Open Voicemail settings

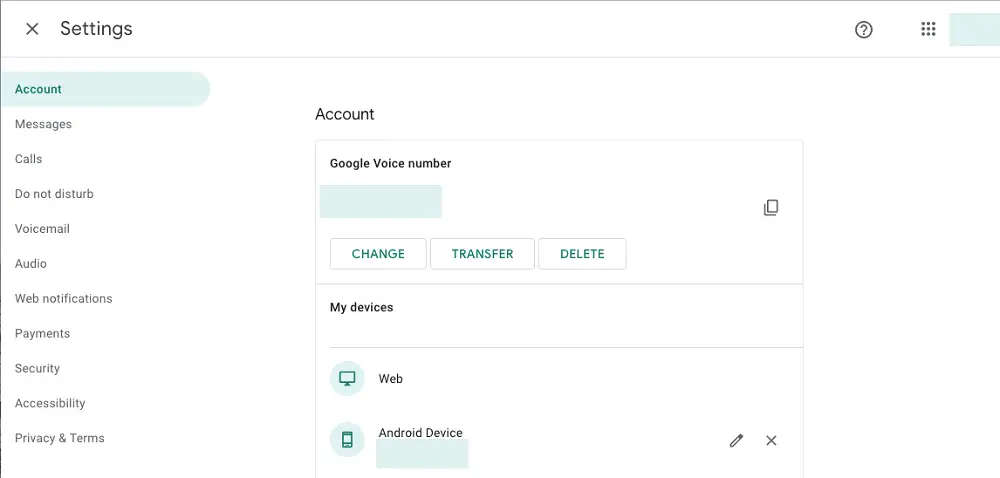pyautogui.click(x=42, y=229)
